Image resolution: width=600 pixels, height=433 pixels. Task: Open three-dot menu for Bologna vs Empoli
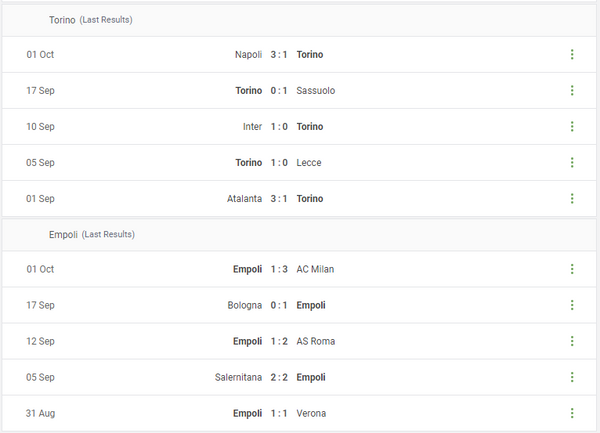572,305
